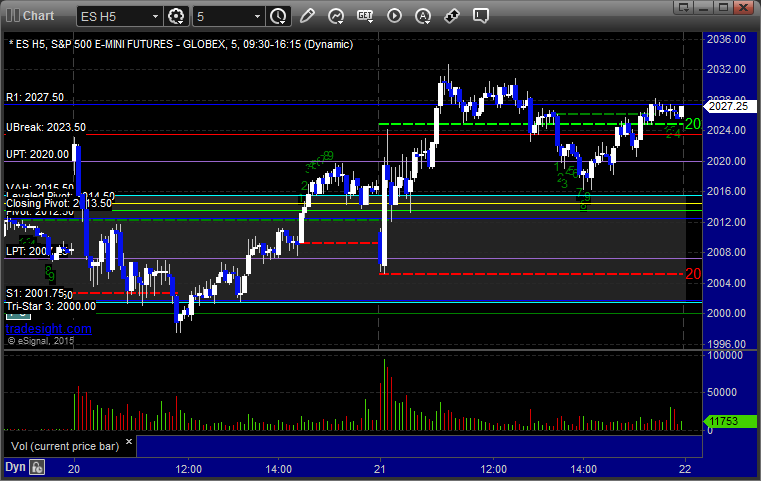The image size is (761, 481).
Task: Close the chart window
Action: pos(743,7)
